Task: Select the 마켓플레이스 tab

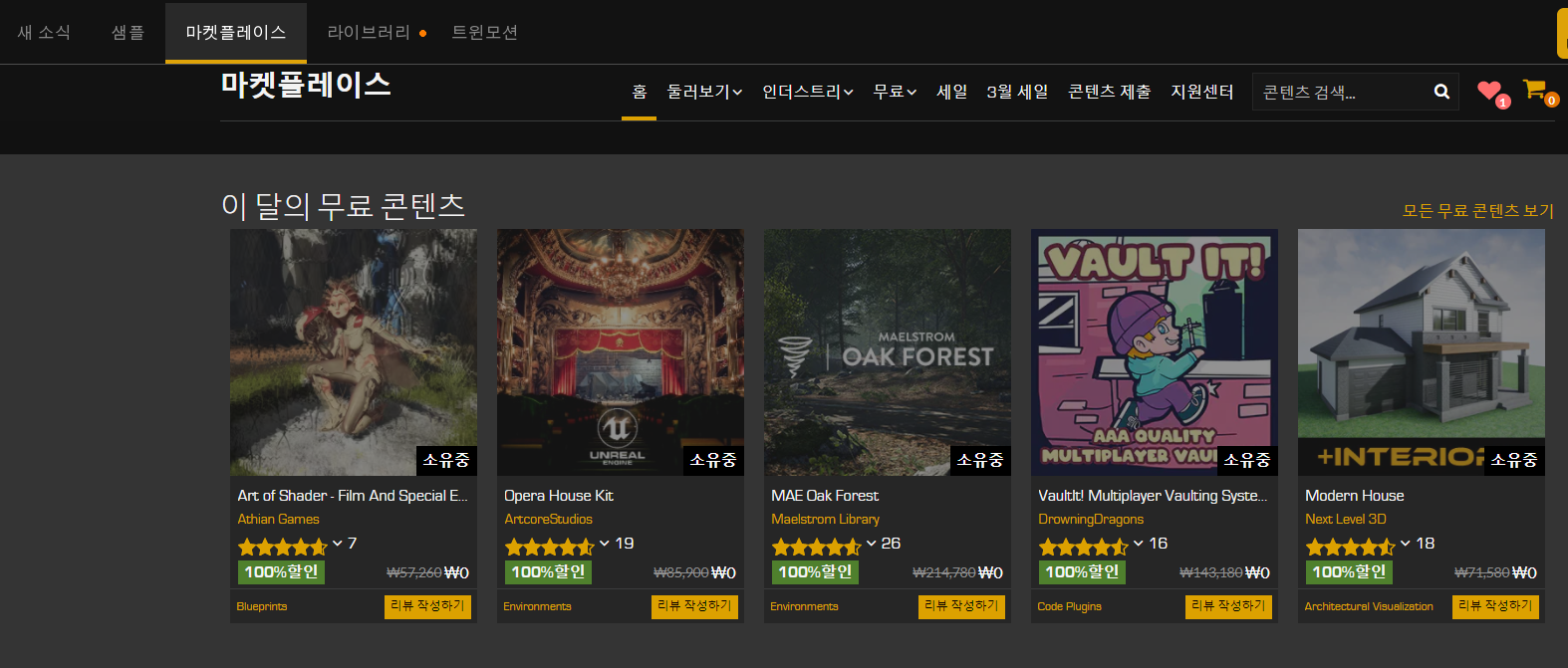Action: tap(236, 32)
